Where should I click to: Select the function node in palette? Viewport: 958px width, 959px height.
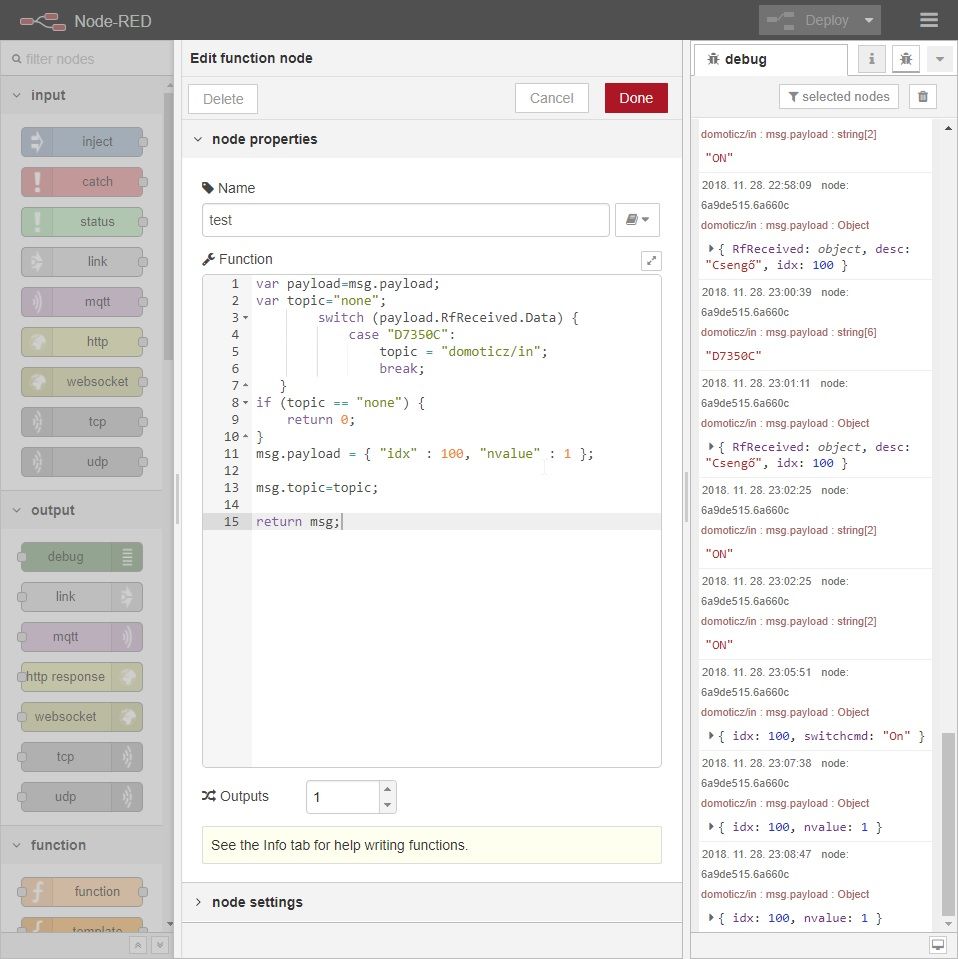(x=82, y=892)
